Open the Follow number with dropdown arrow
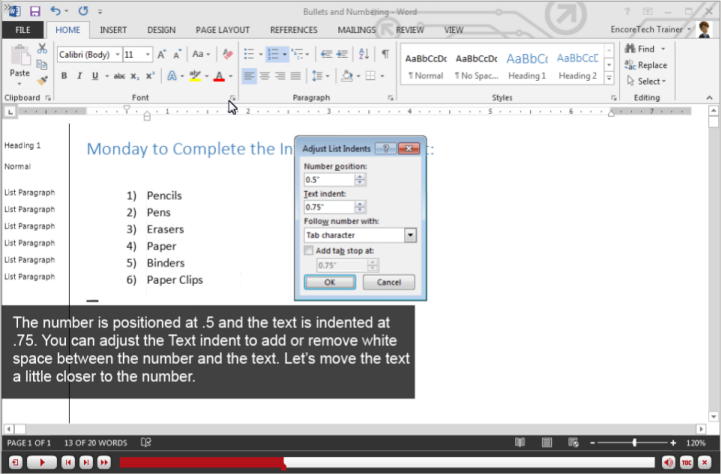The height and width of the screenshot is (474, 721). pyautogui.click(x=410, y=235)
